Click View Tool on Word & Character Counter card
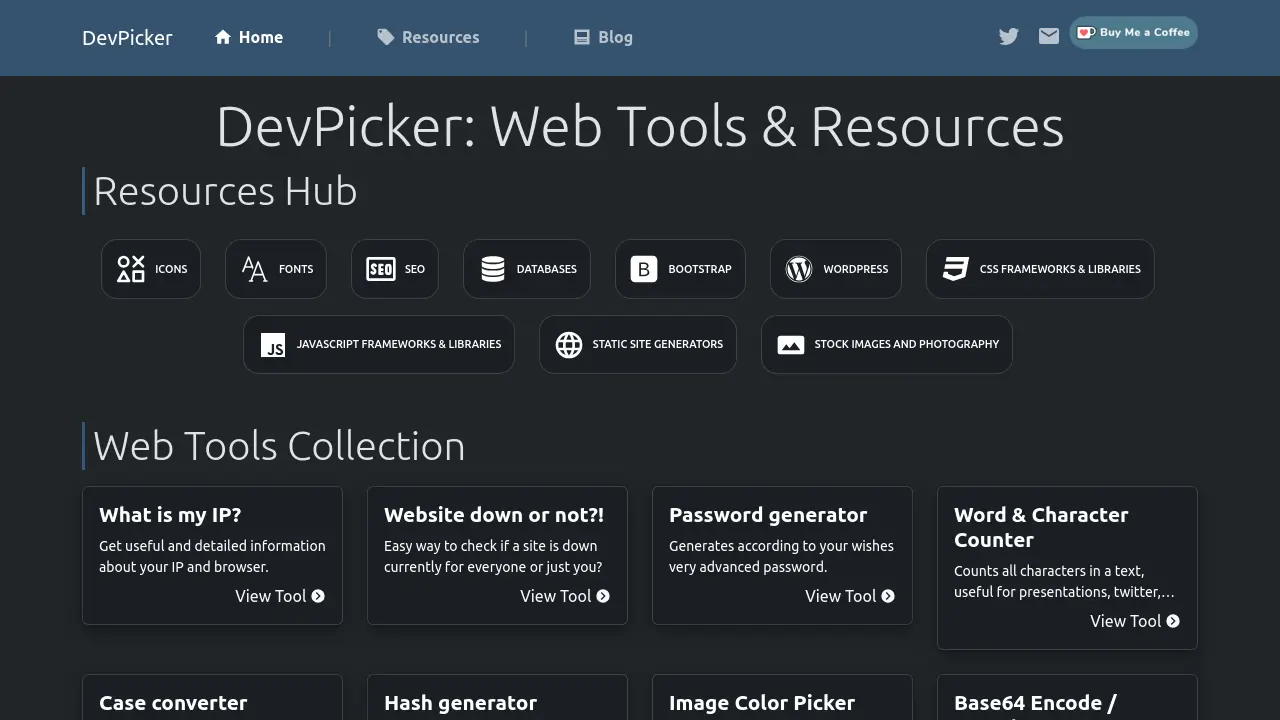The image size is (1280, 720). pyautogui.click(x=1135, y=621)
